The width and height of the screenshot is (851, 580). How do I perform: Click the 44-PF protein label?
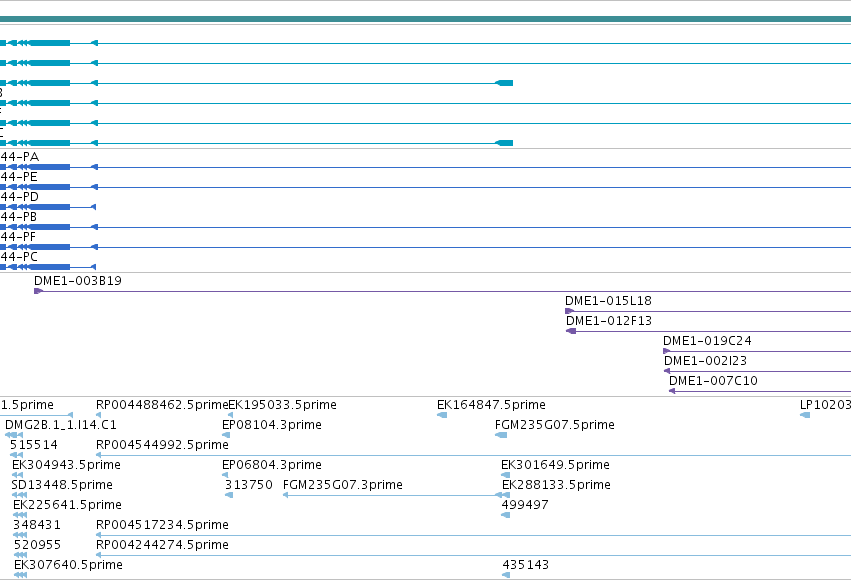tap(18, 237)
